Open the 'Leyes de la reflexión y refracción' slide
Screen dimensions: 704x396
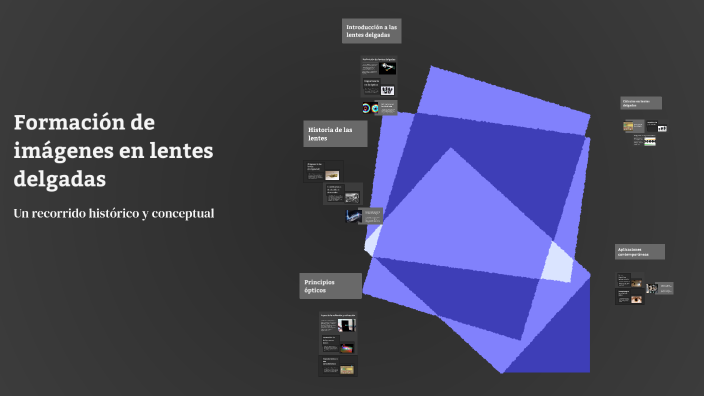tap(338, 322)
